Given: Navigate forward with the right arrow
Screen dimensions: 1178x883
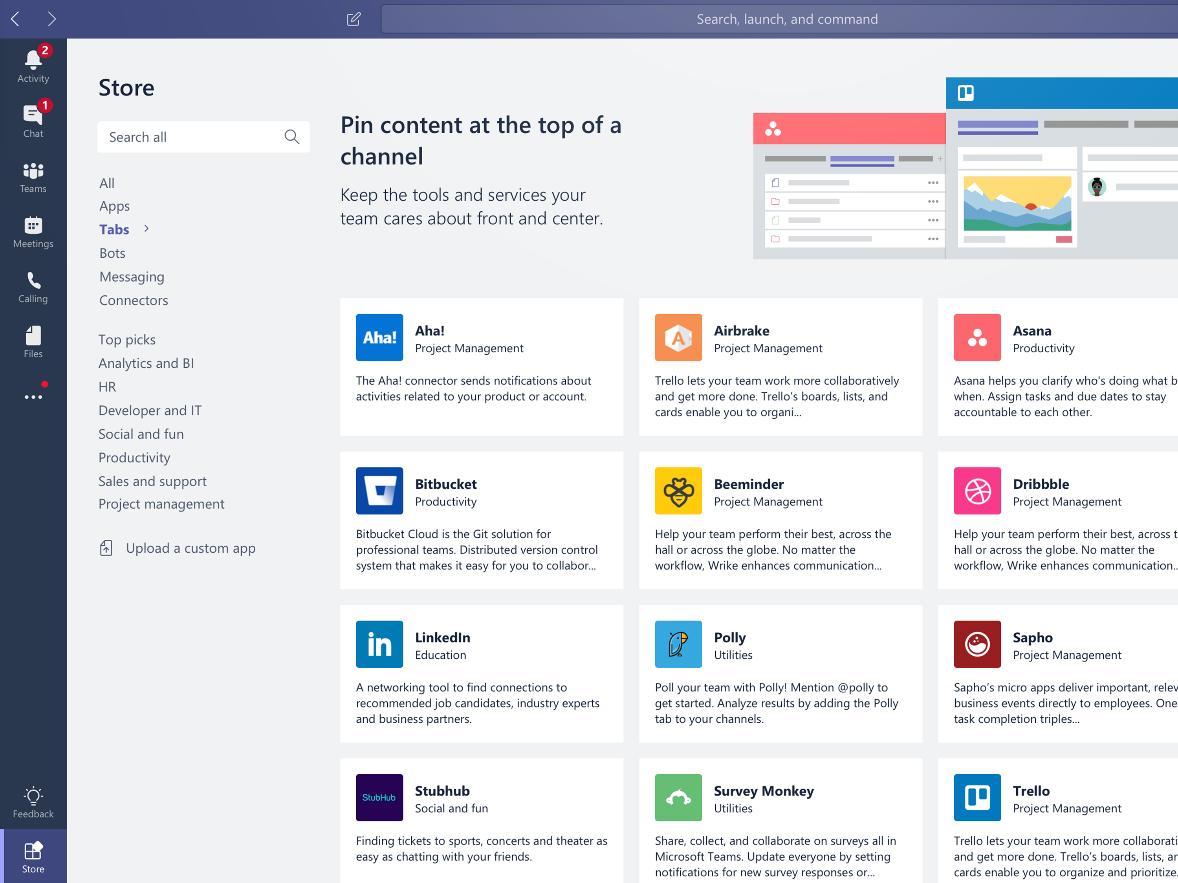Looking at the screenshot, I should pyautogui.click(x=51, y=19).
